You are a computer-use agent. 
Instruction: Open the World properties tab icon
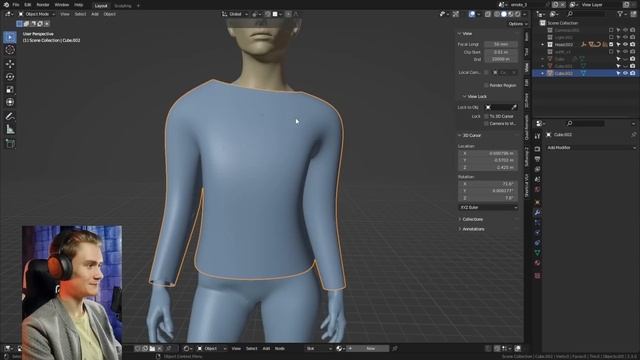(538, 189)
